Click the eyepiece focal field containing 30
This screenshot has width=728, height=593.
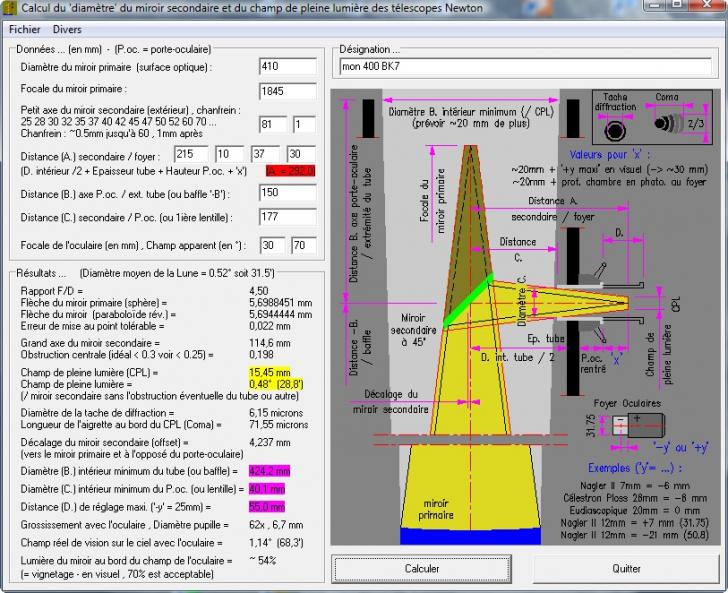pos(272,245)
